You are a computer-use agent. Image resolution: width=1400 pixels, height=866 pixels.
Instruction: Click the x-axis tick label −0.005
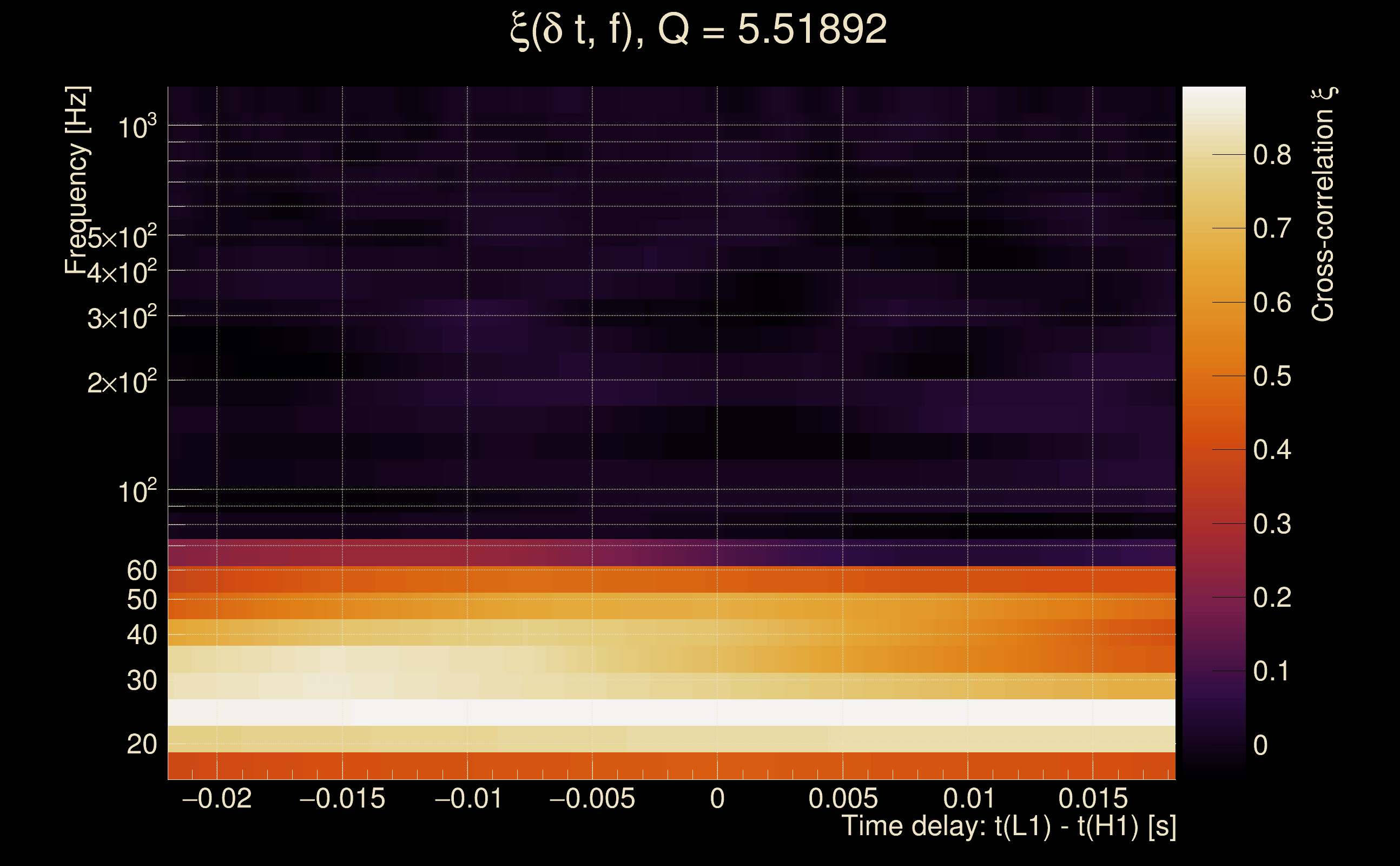[x=592, y=799]
